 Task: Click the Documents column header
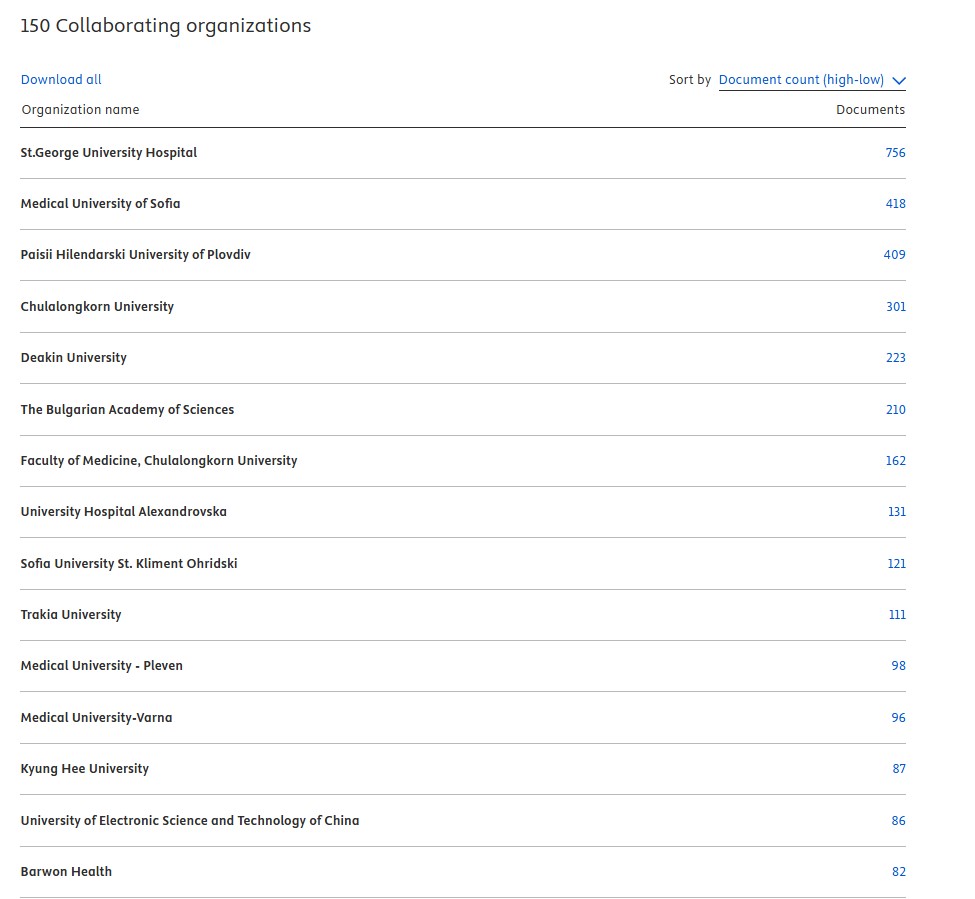[871, 110]
